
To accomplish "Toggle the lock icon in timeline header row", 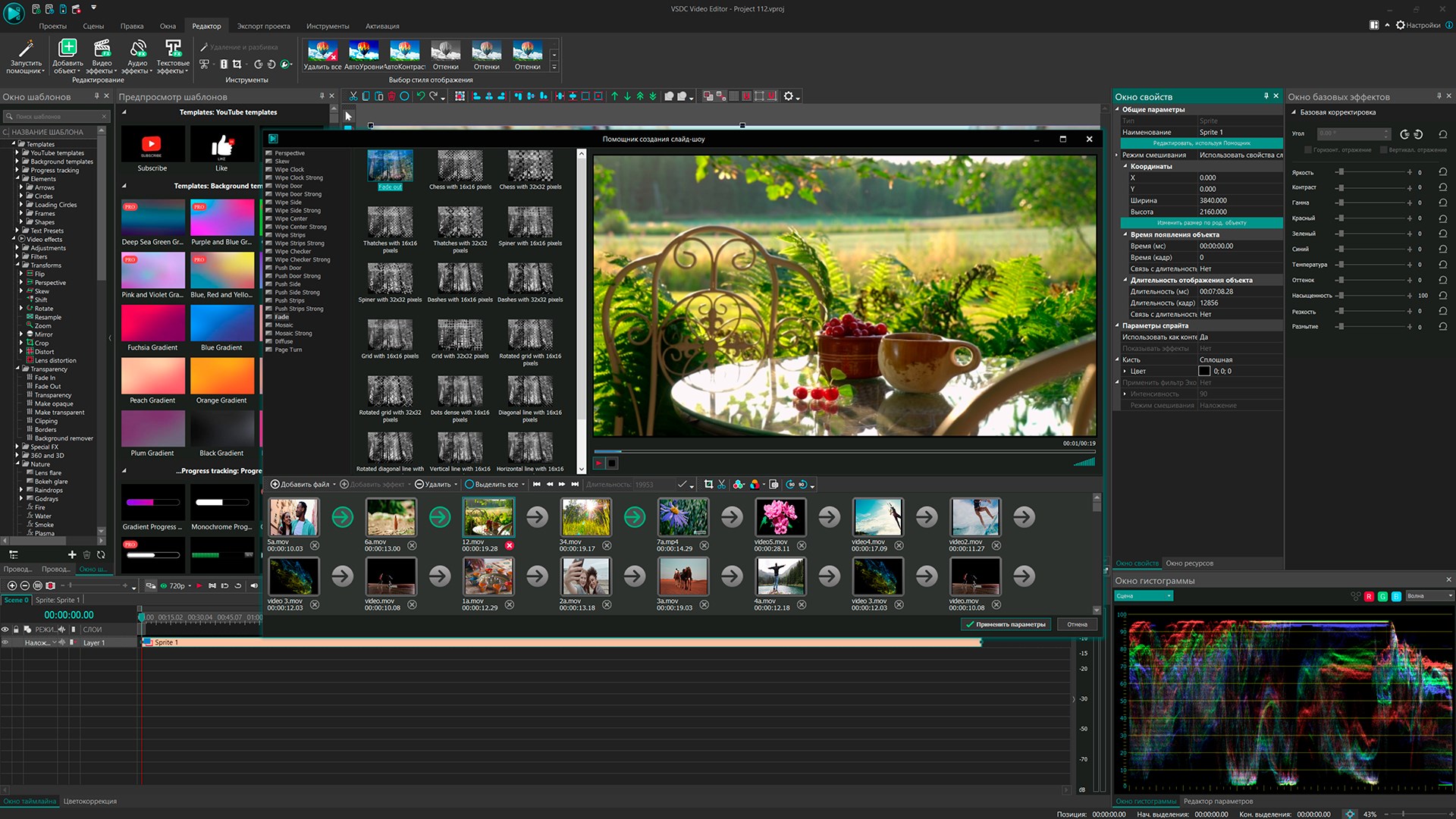I will [16, 629].
